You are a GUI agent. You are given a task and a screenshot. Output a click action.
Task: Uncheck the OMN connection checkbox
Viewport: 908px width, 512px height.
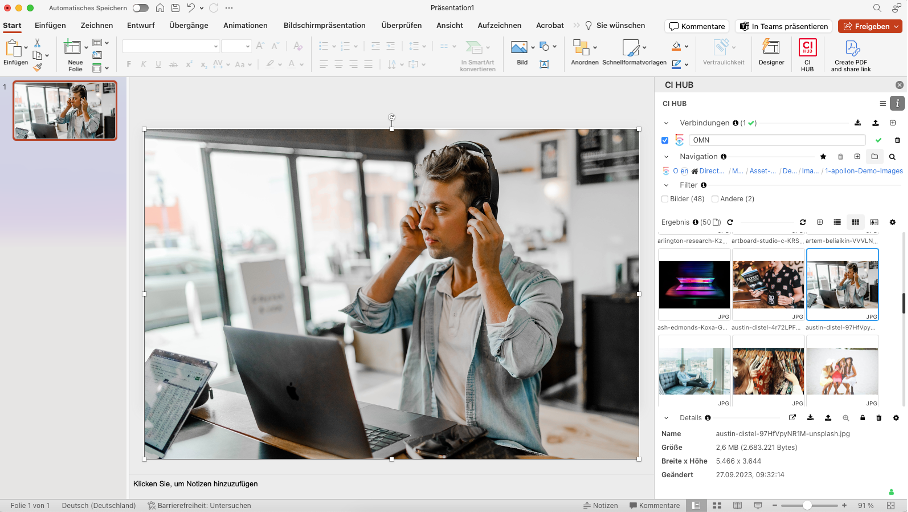(665, 140)
